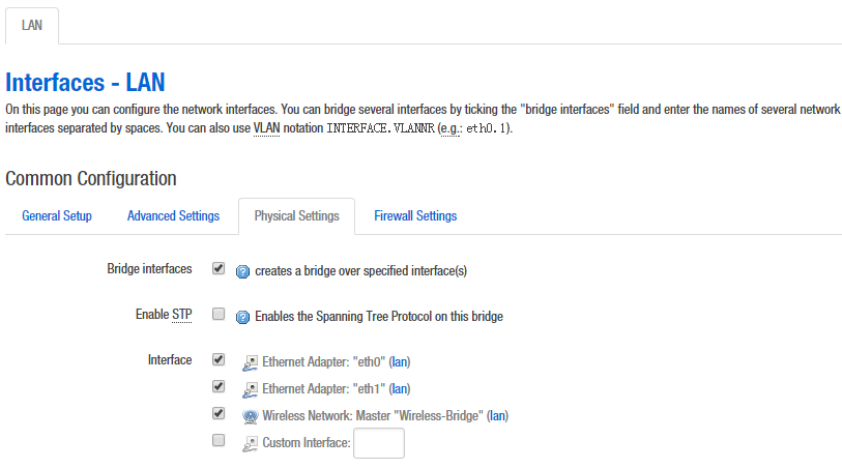Switch to the General Setup tab
Image resolution: width=842 pixels, height=468 pixels.
point(57,216)
